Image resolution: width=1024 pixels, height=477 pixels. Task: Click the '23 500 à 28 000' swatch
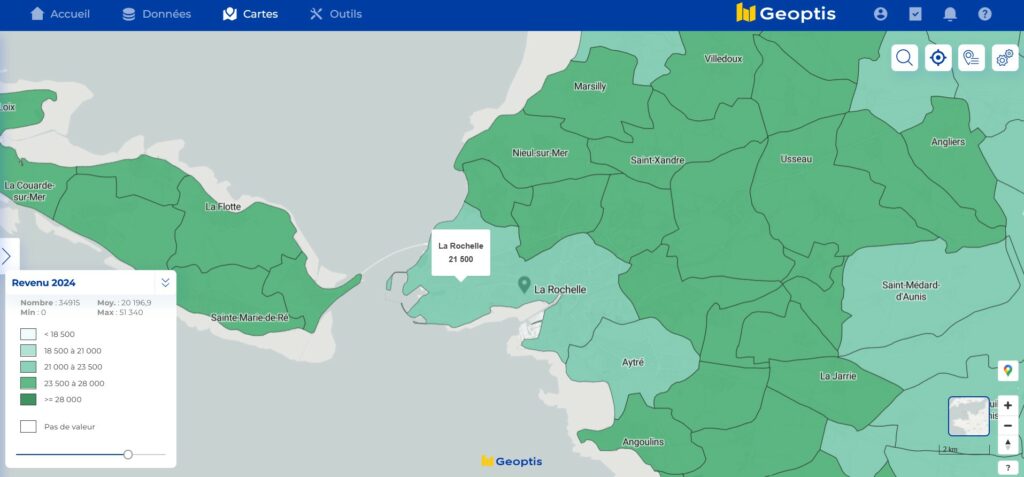point(28,383)
